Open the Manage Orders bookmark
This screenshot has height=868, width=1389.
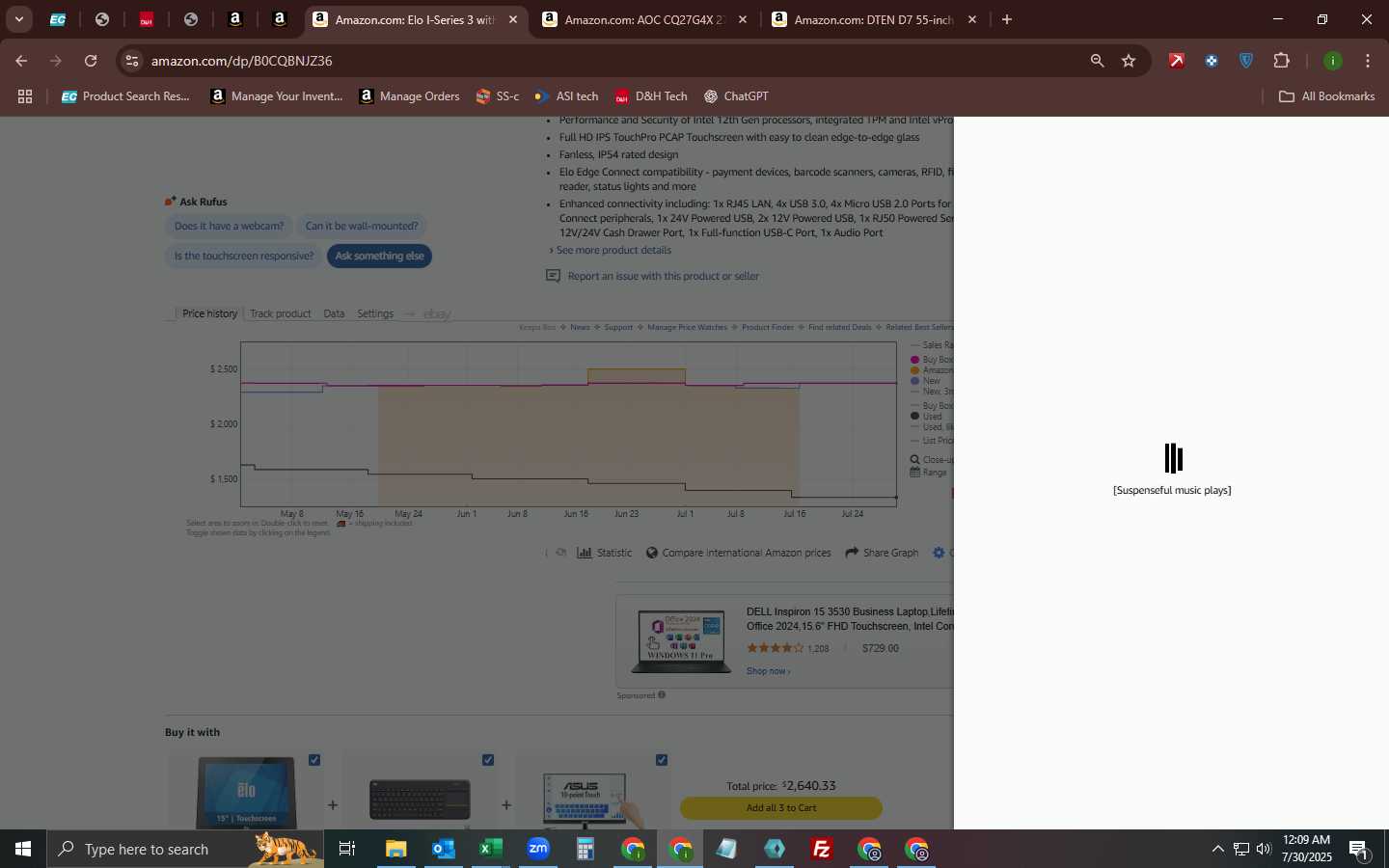[x=409, y=96]
